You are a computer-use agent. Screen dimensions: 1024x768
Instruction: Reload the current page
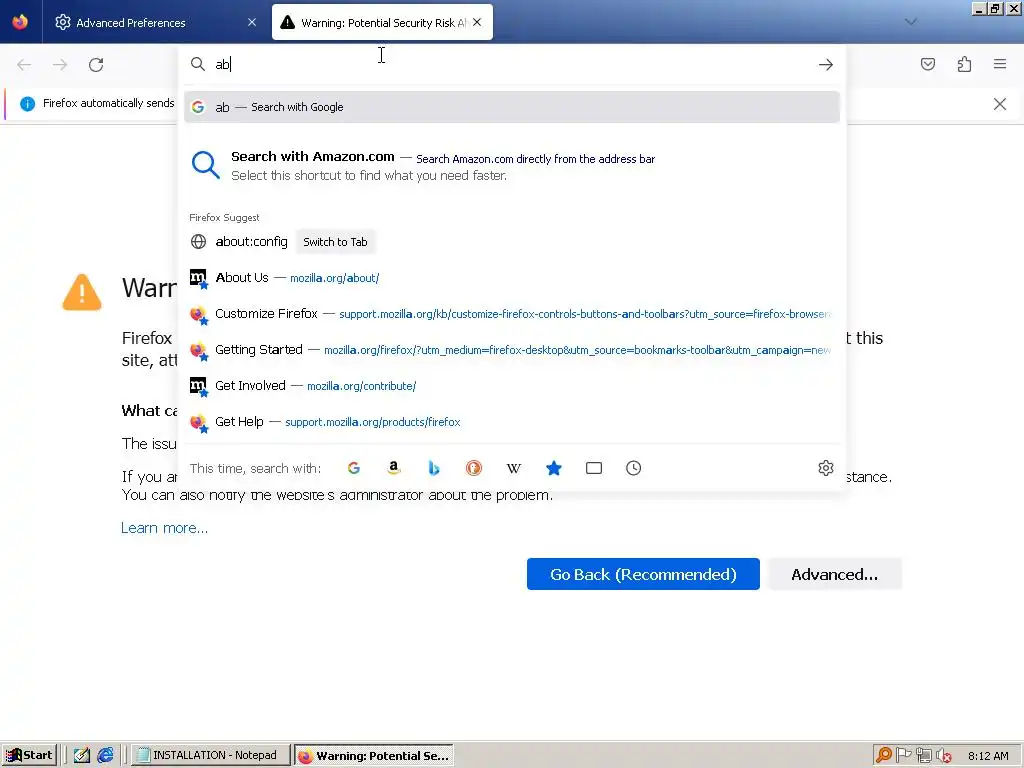(96, 65)
